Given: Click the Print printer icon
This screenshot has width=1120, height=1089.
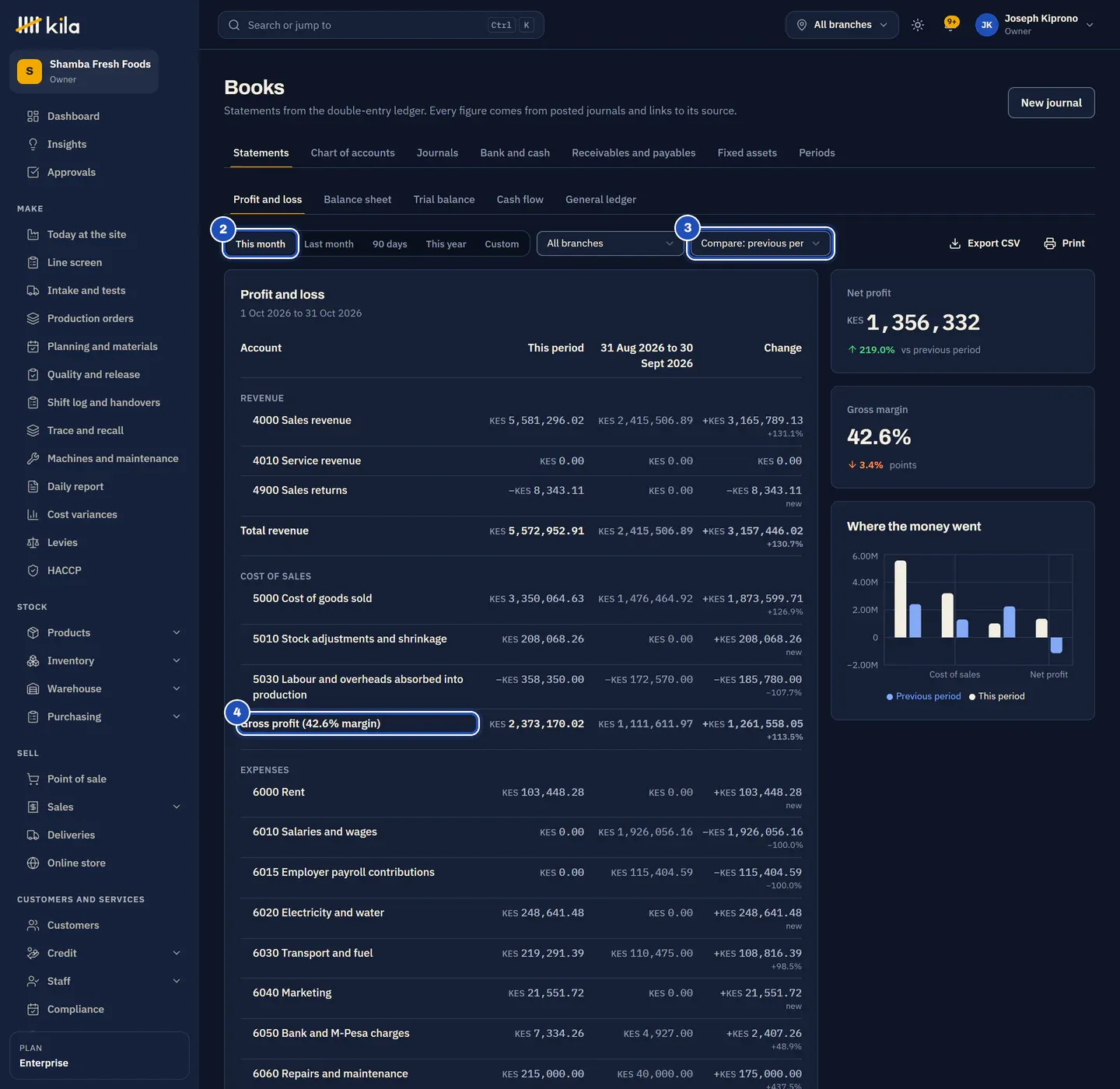Looking at the screenshot, I should 1050,243.
